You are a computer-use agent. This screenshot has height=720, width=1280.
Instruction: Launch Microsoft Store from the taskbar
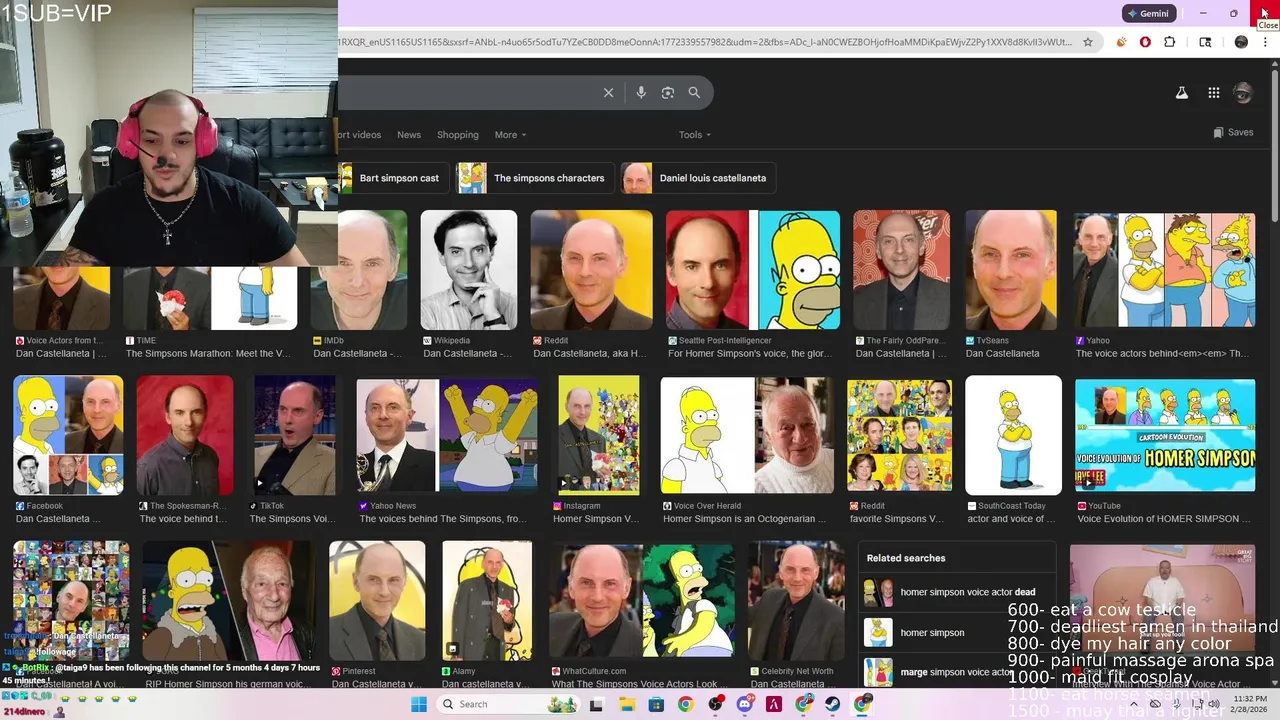point(656,704)
